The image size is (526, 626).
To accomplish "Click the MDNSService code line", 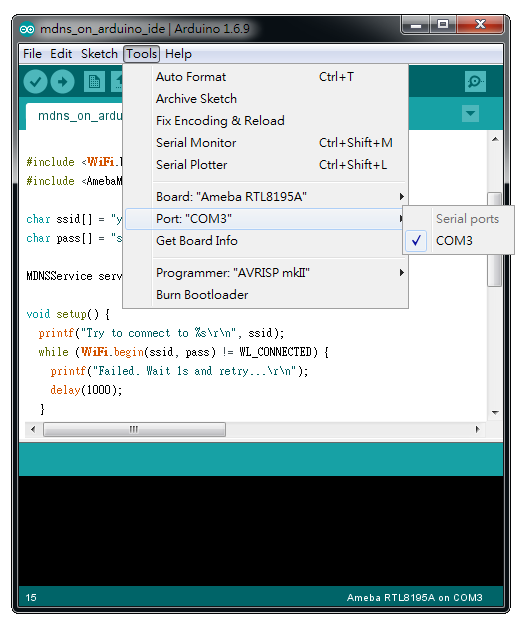I will click(x=74, y=276).
